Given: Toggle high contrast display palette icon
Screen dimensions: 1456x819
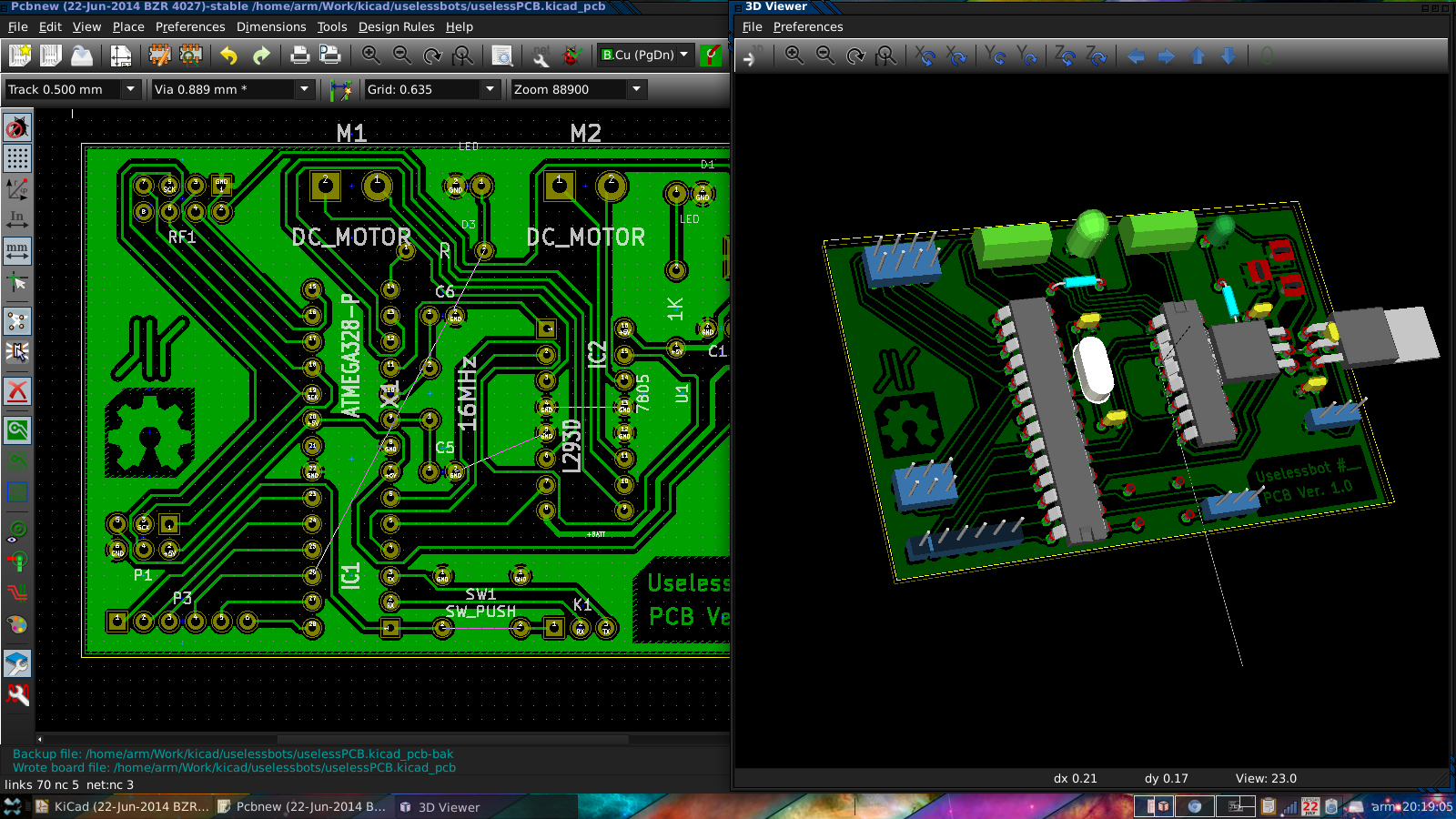Looking at the screenshot, I should pyautogui.click(x=17, y=624).
